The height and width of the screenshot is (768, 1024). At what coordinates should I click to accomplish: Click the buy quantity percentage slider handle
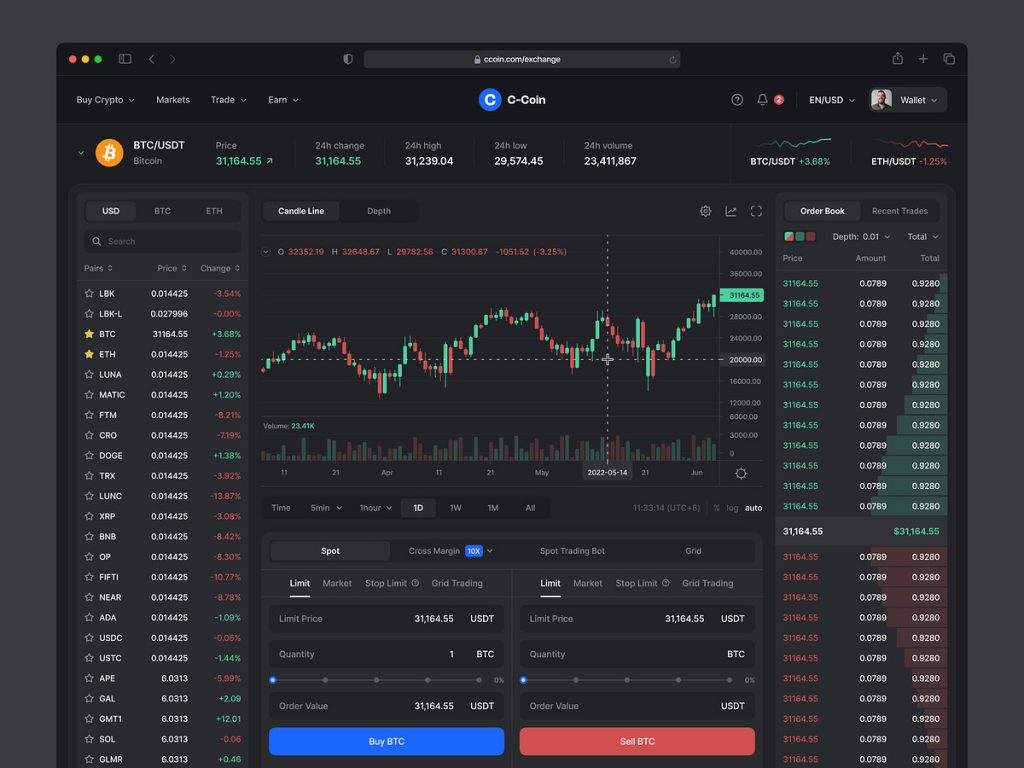coord(273,680)
